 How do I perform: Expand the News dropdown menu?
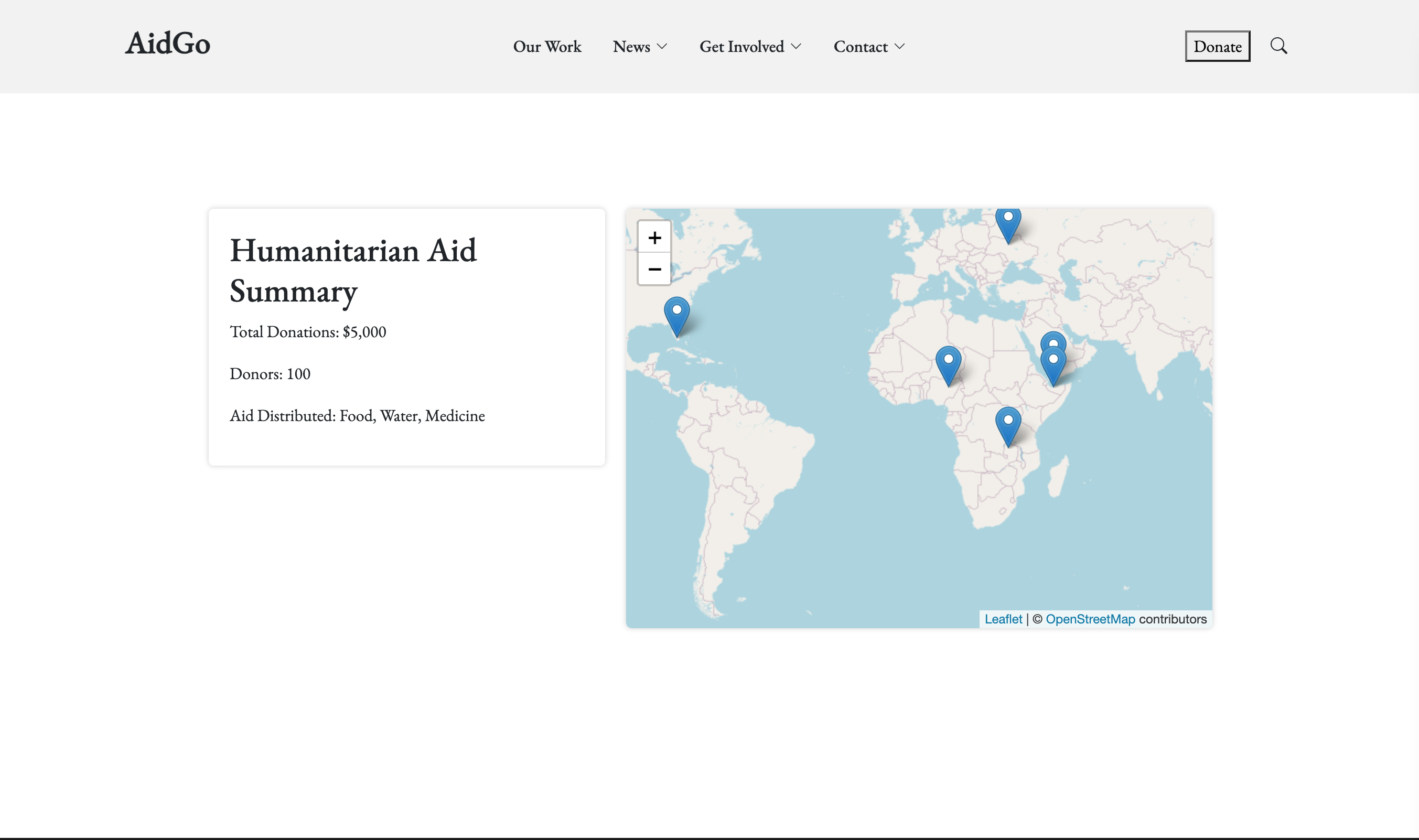coord(640,47)
